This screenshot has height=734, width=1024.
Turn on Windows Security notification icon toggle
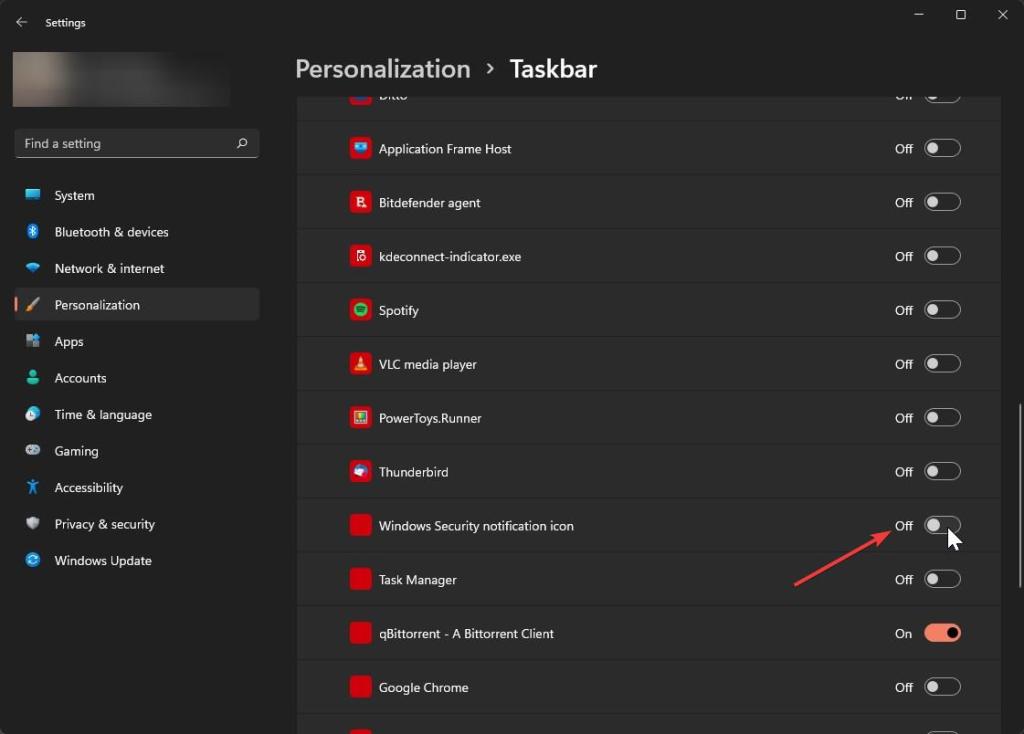(x=942, y=525)
